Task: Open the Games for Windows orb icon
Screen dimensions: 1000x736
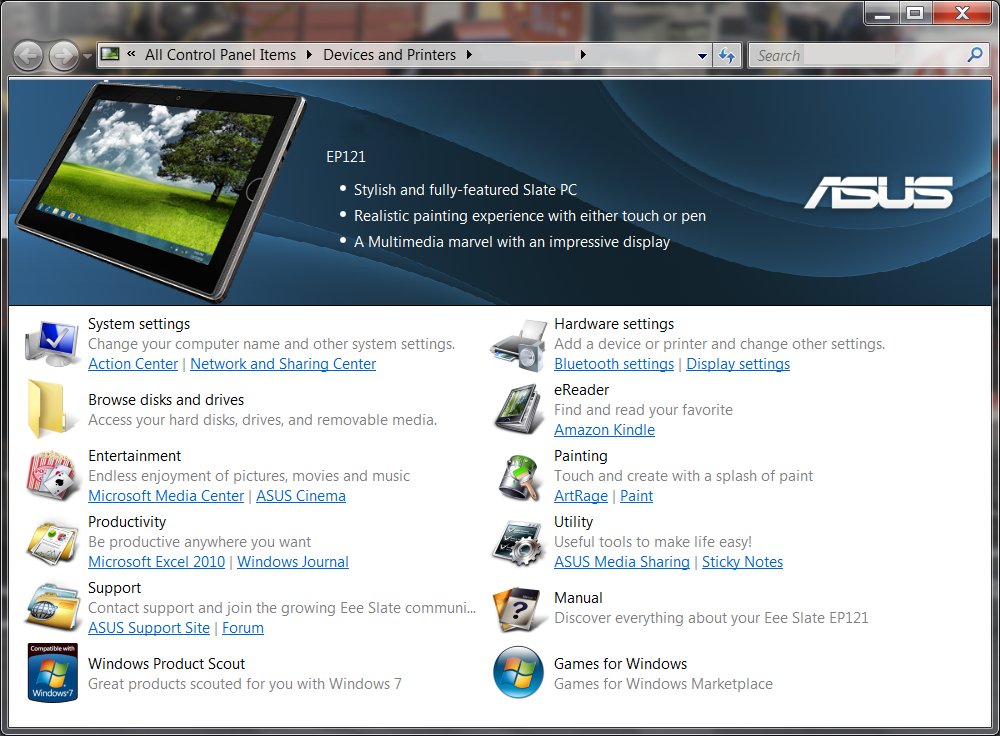Action: (x=518, y=672)
